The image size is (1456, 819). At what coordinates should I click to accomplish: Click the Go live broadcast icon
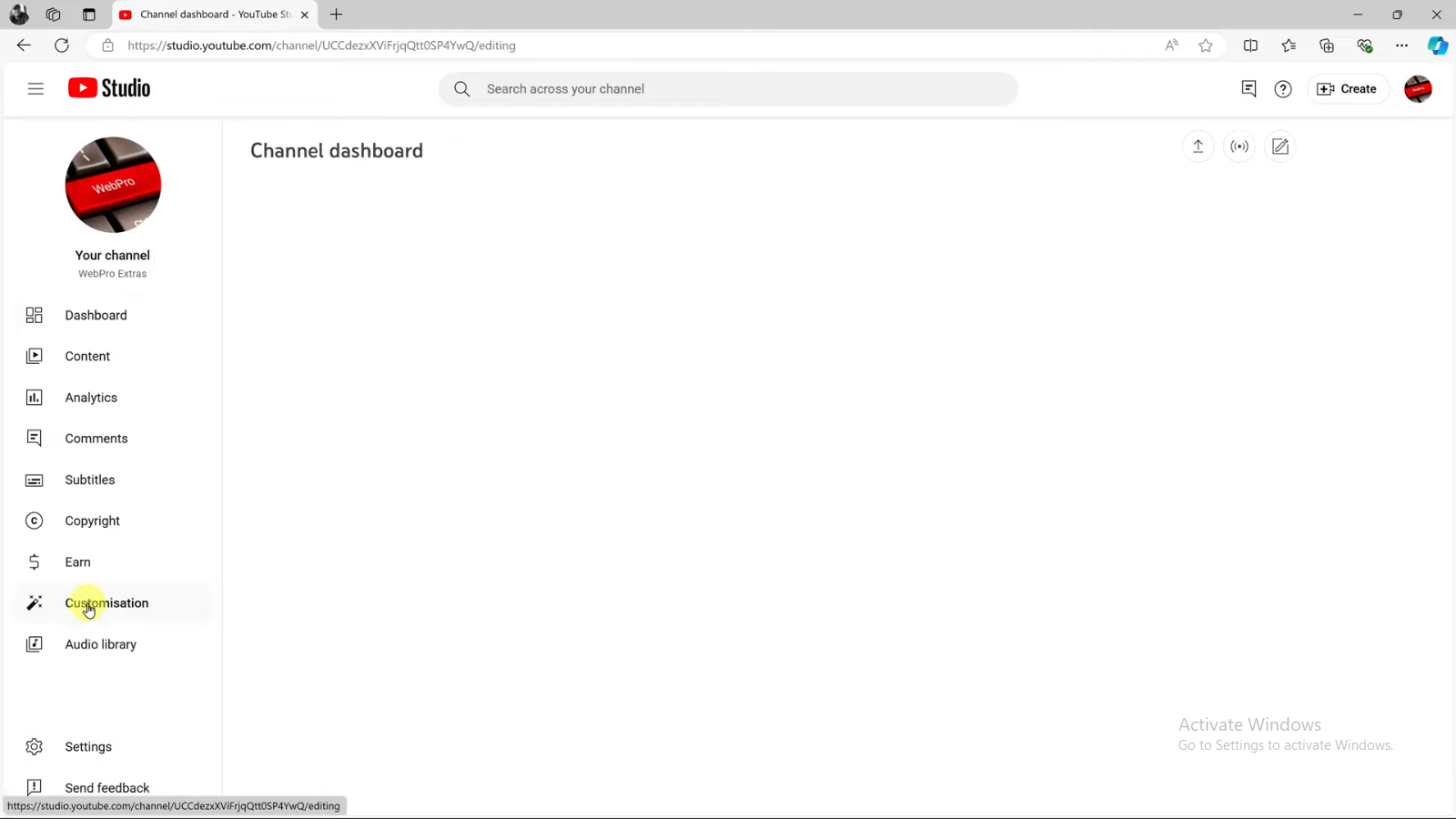coord(1239,147)
